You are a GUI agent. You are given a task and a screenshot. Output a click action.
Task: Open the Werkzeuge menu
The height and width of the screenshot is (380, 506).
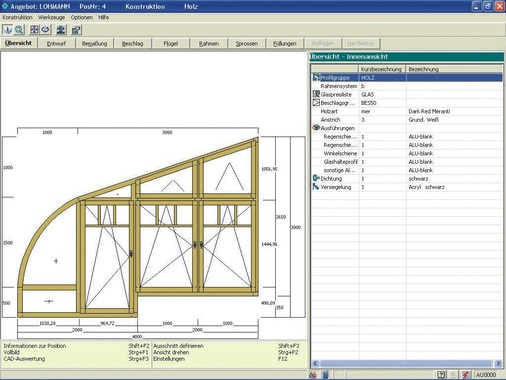point(51,17)
